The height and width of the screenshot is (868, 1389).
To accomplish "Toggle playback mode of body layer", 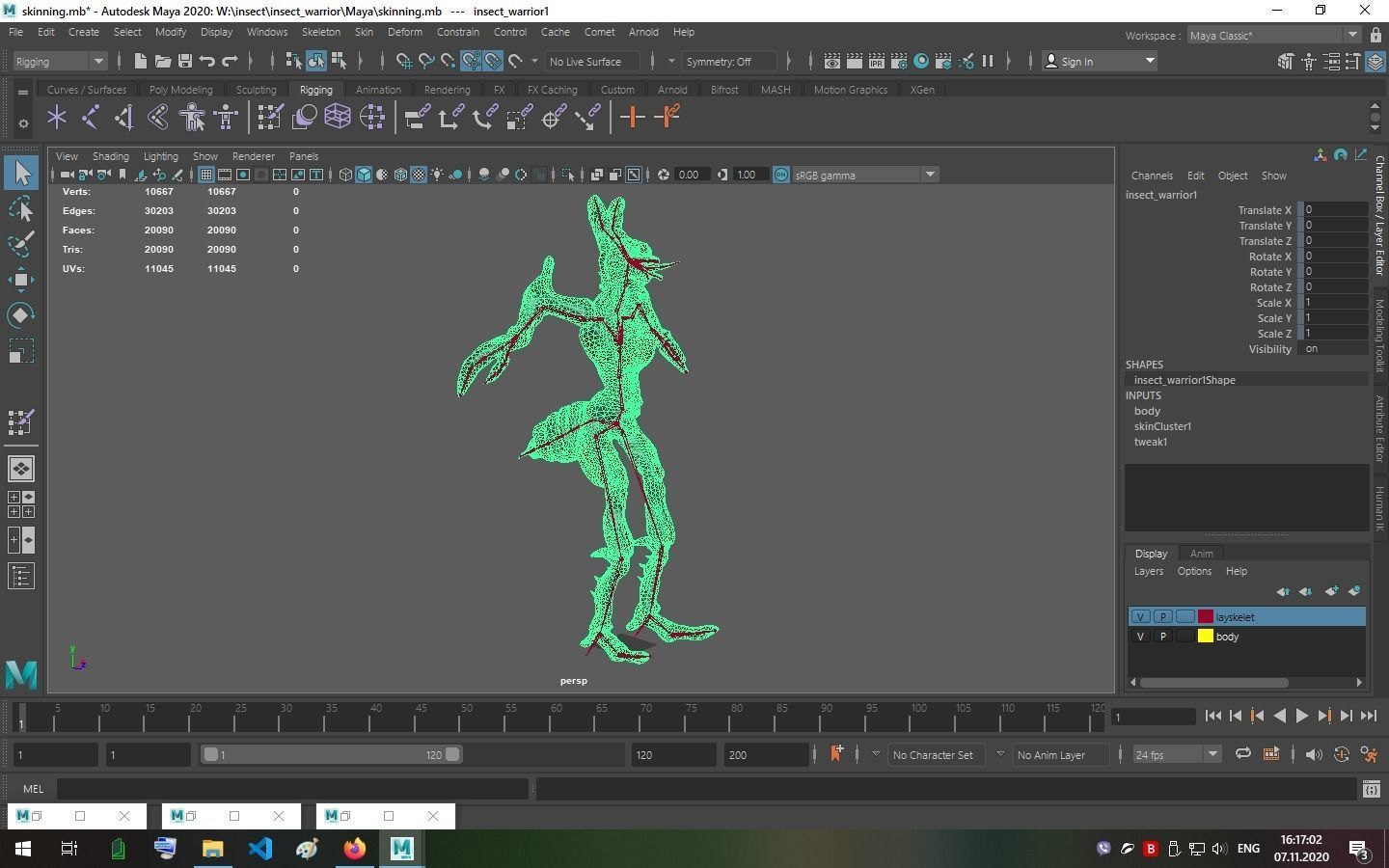I will (x=1162, y=637).
